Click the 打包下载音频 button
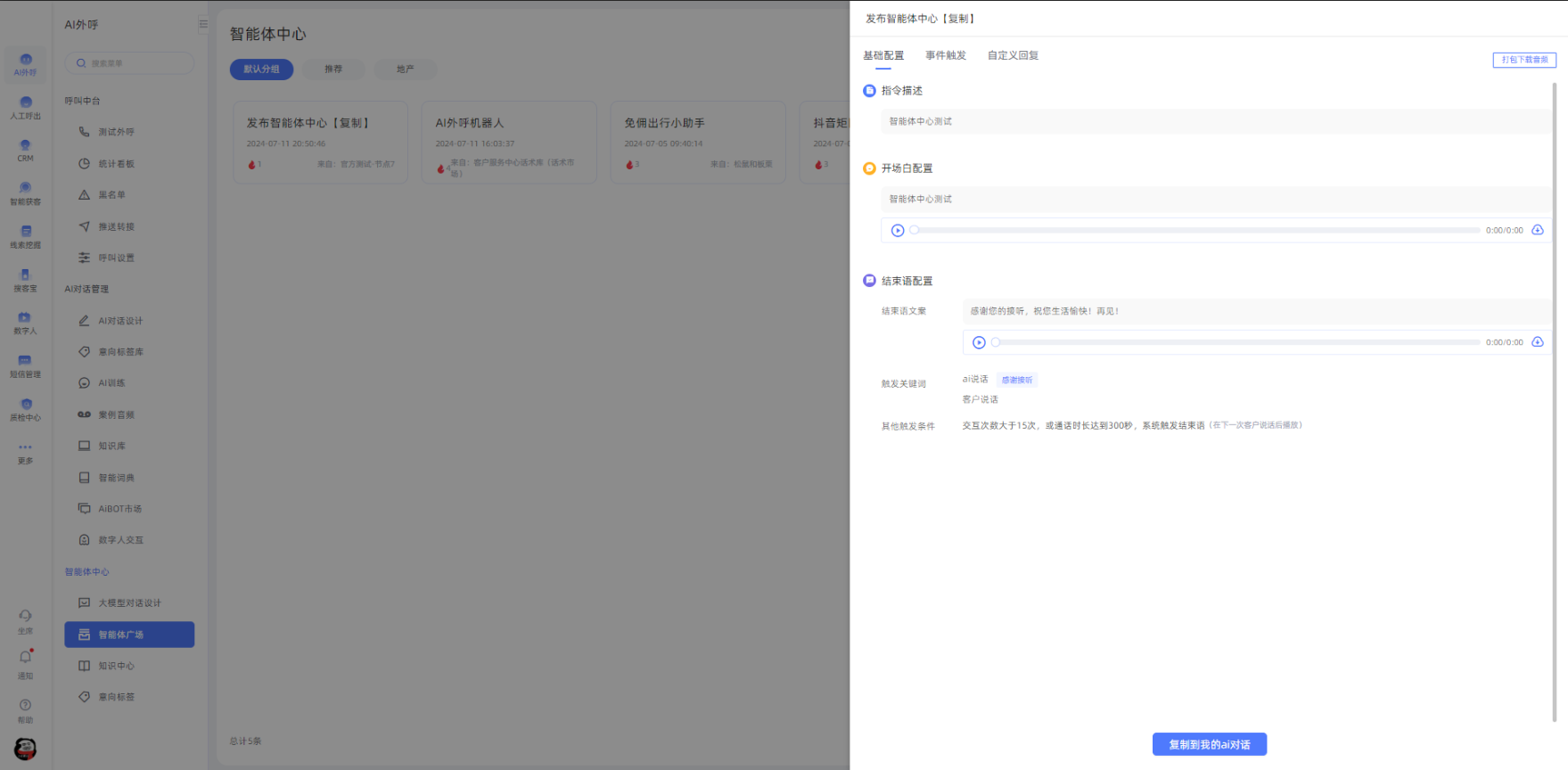Image resolution: width=1568 pixels, height=770 pixels. (1524, 60)
